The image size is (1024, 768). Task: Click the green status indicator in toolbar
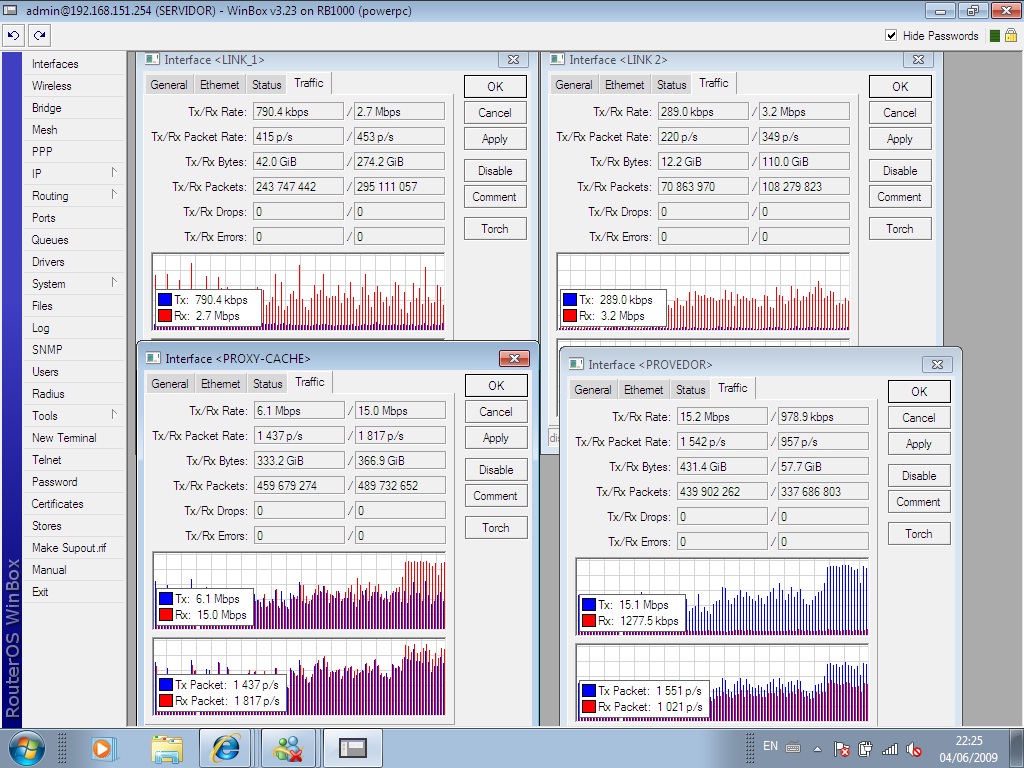[995, 36]
